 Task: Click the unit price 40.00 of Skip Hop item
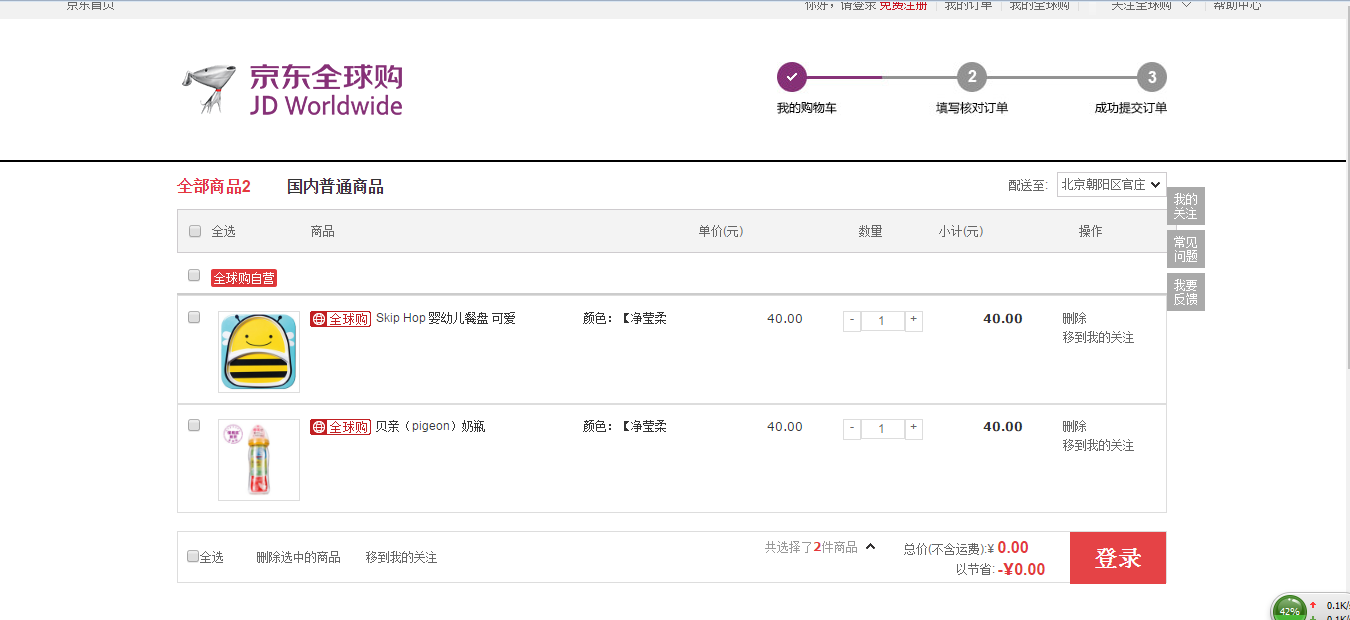tap(785, 319)
